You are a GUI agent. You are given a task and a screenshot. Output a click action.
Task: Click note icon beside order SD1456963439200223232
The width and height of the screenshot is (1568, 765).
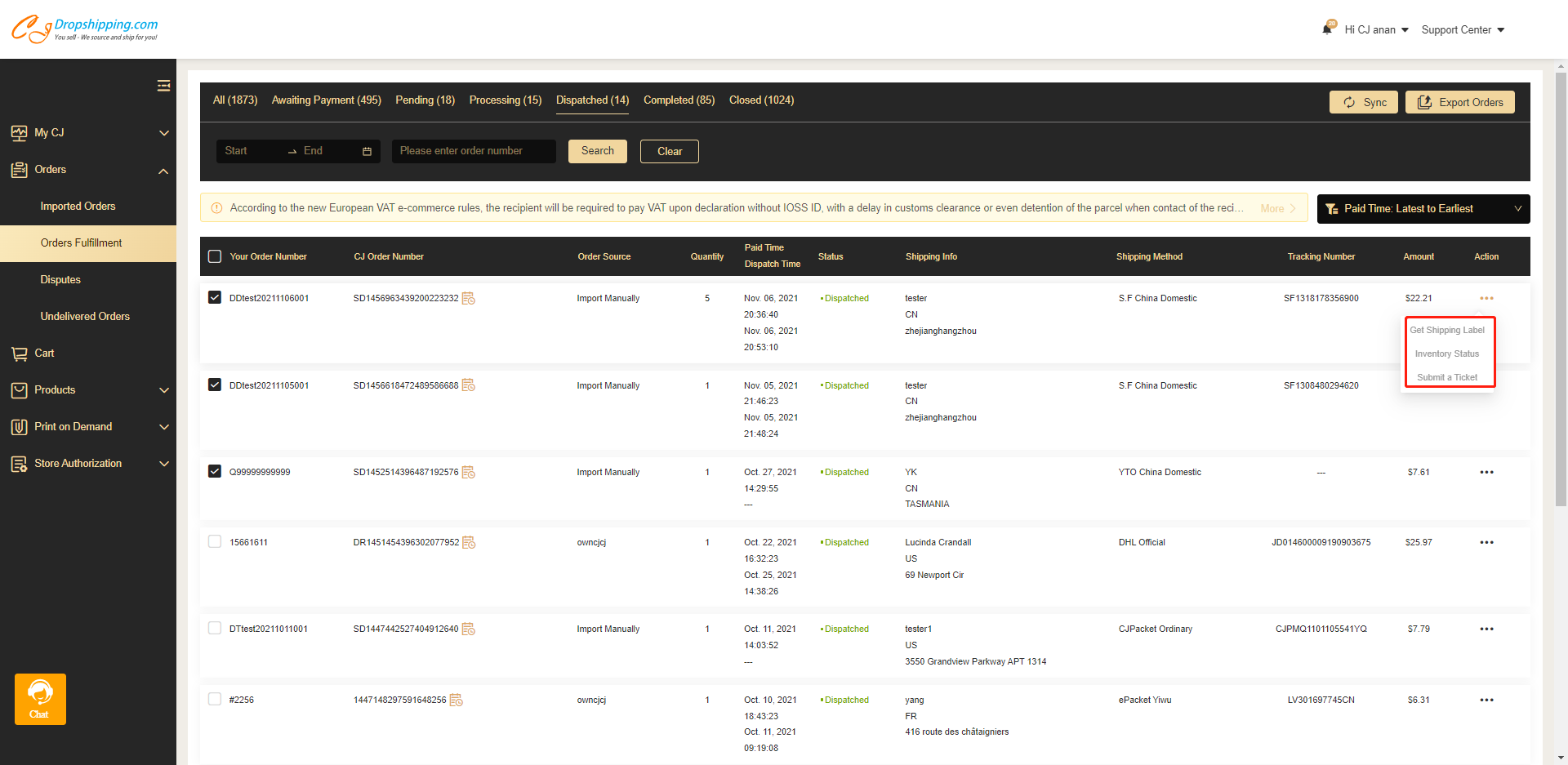pyautogui.click(x=469, y=299)
